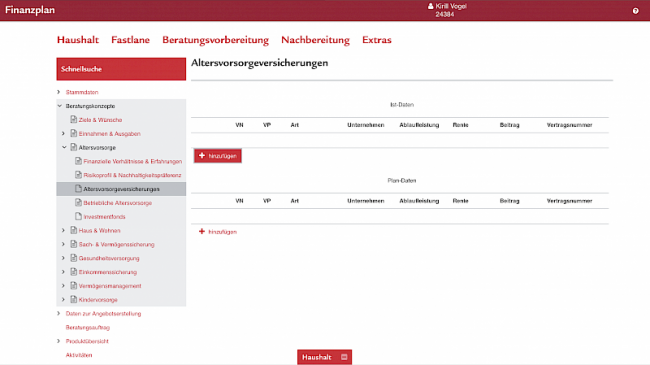Open the Beratungsvorbereitung menu
This screenshot has width=650, height=365.
pos(215,40)
